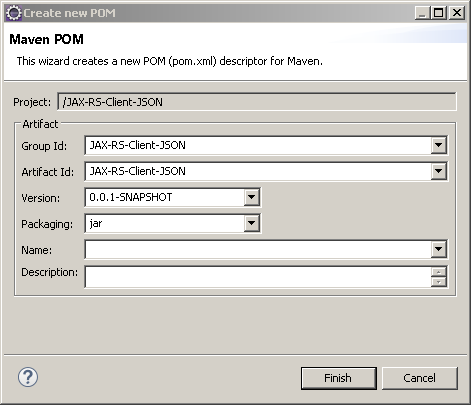The width and height of the screenshot is (471, 405).
Task: Click Description scroll up arrow
Action: pos(439,272)
